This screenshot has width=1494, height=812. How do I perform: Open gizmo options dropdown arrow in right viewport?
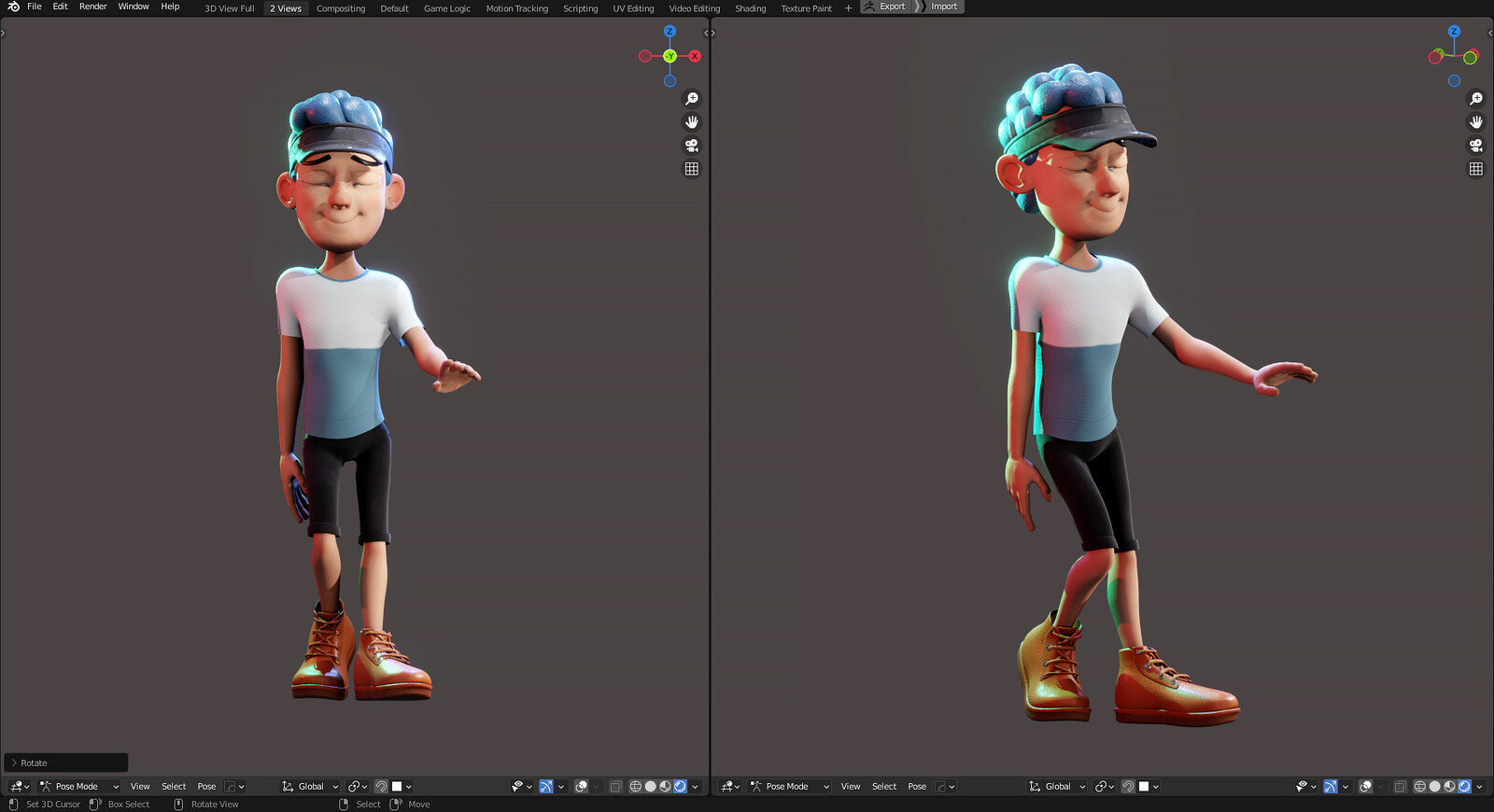(x=1346, y=787)
